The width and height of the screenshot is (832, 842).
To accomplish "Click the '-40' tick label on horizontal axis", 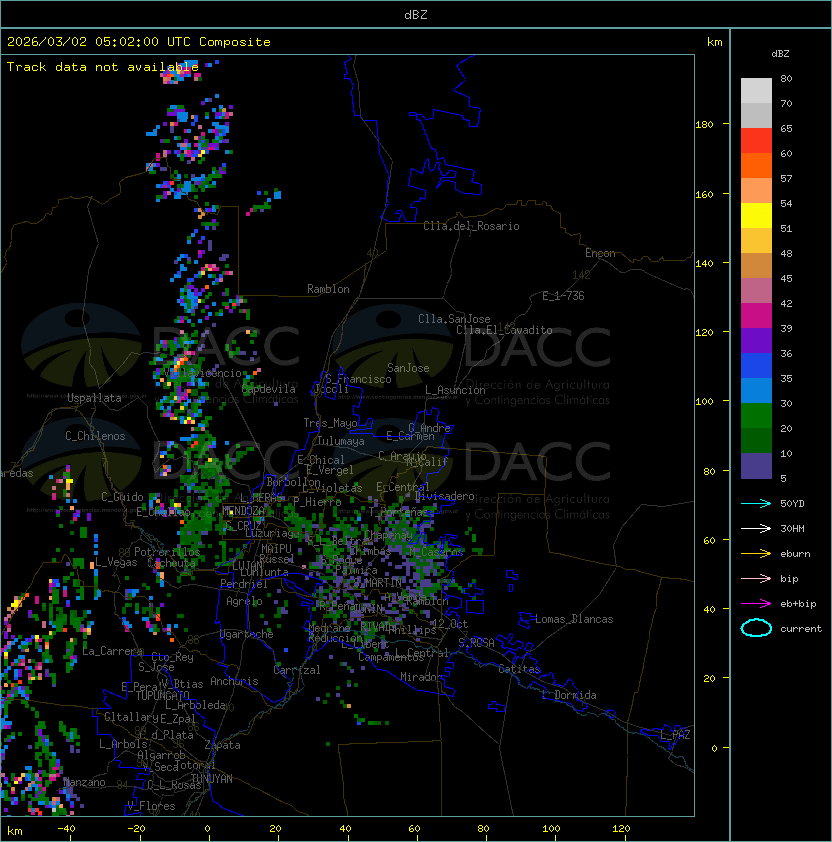I will 66,829.
